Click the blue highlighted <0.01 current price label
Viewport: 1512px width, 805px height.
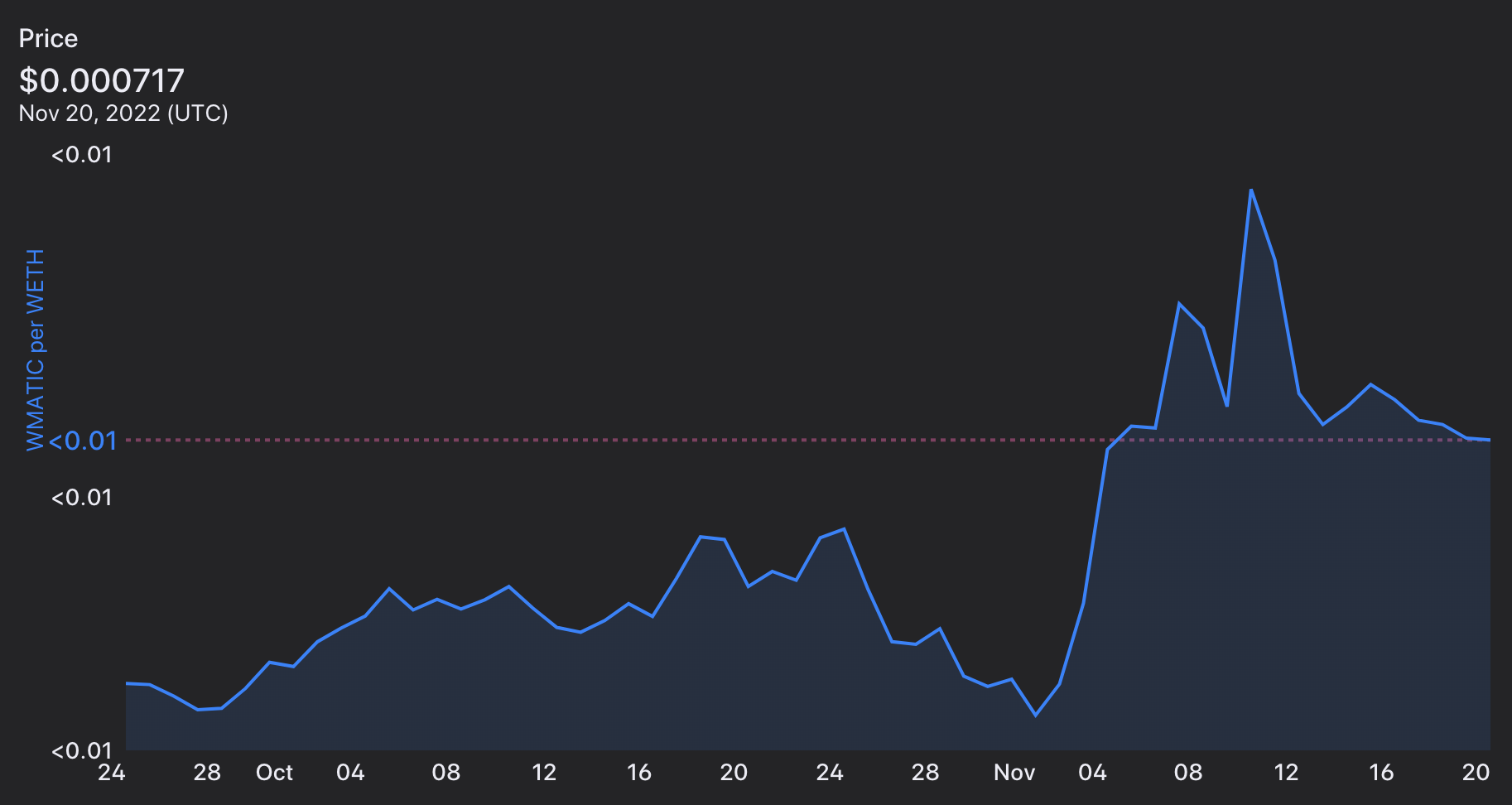(x=82, y=441)
